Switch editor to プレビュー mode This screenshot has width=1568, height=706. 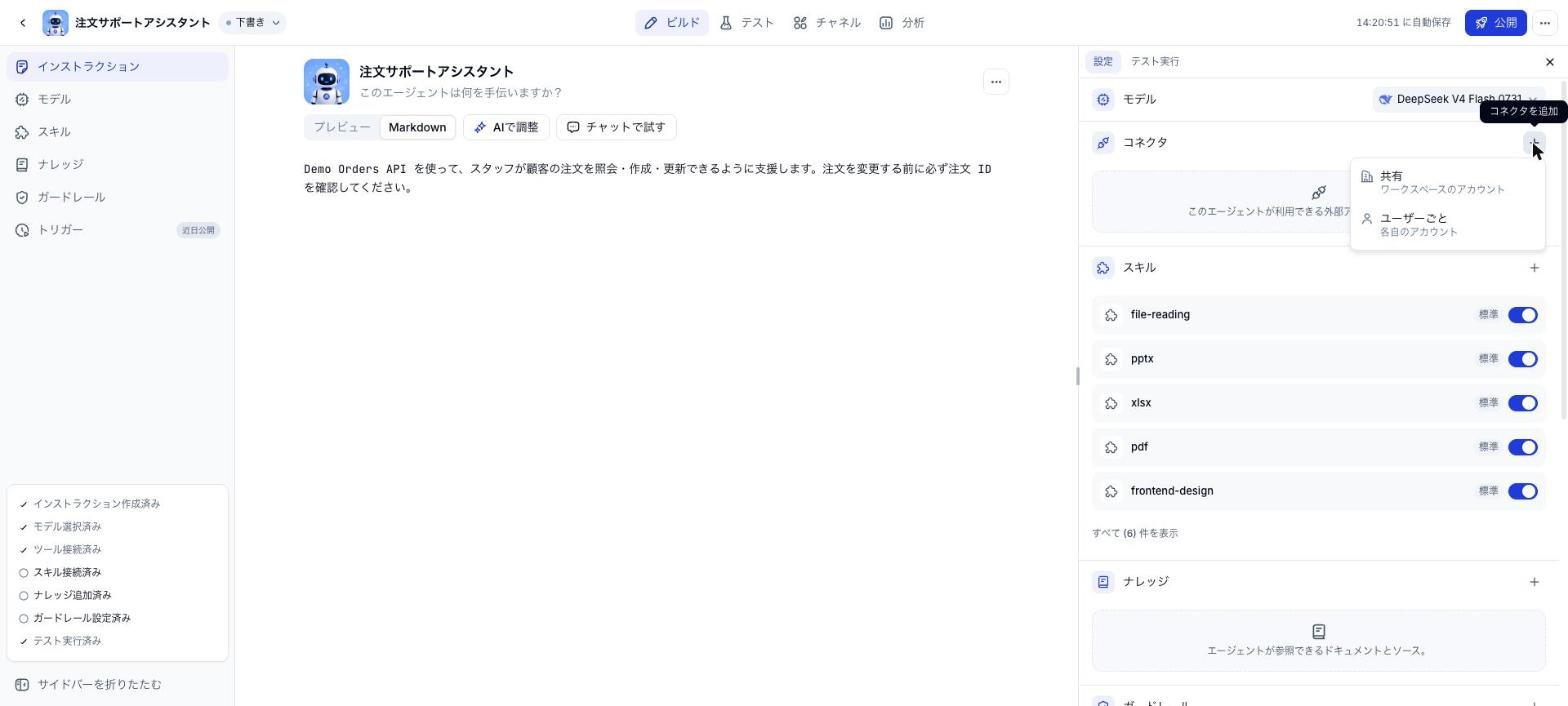[342, 127]
